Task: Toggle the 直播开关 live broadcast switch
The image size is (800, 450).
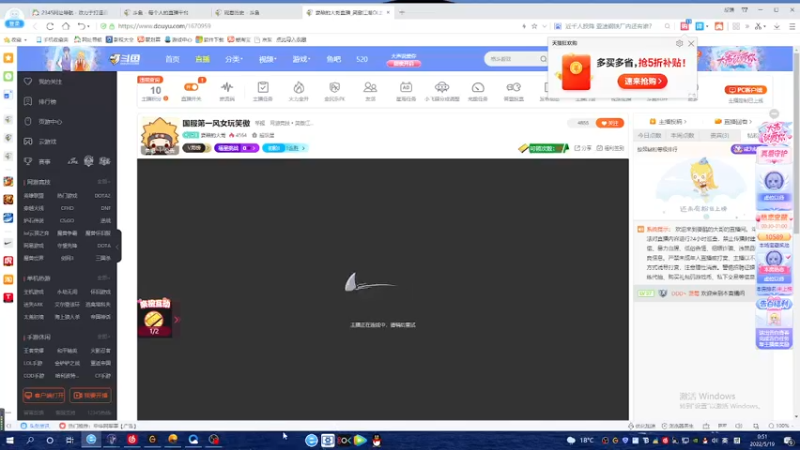Action: click(191, 87)
